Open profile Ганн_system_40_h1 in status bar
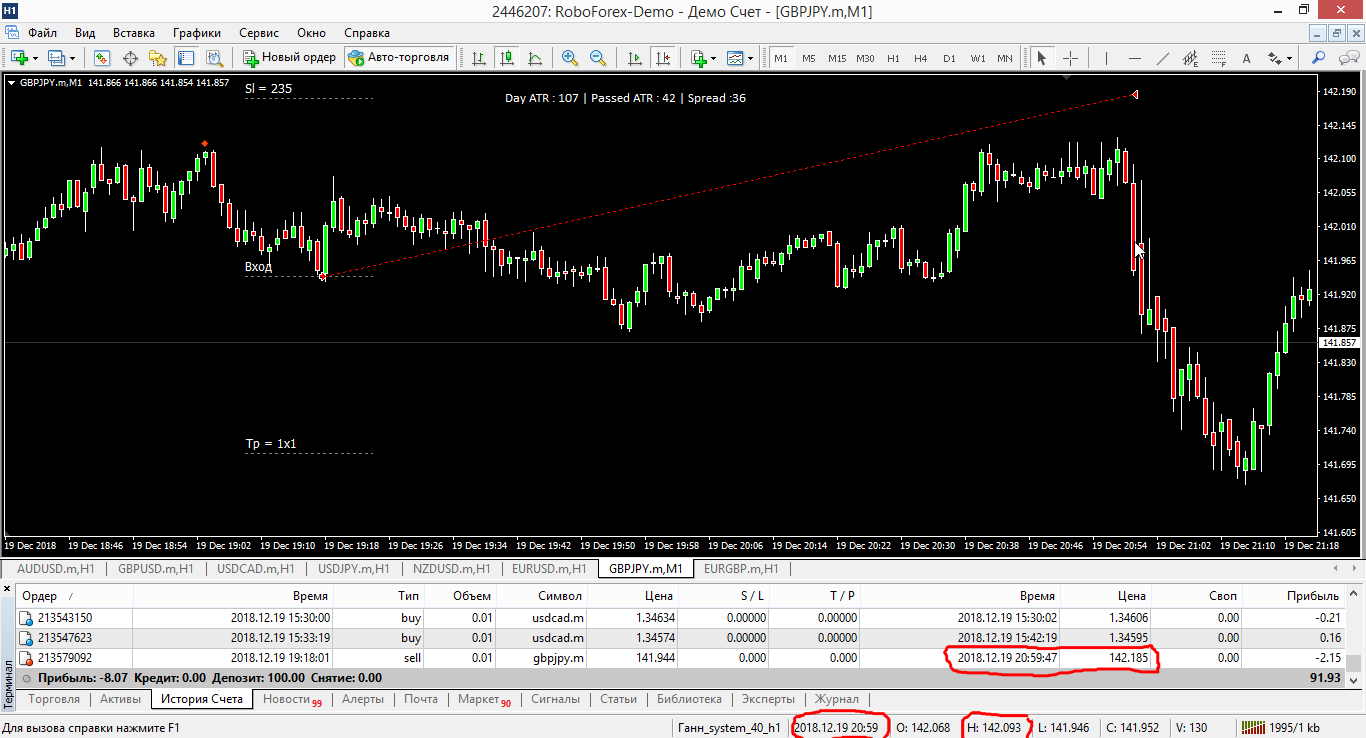 point(729,727)
